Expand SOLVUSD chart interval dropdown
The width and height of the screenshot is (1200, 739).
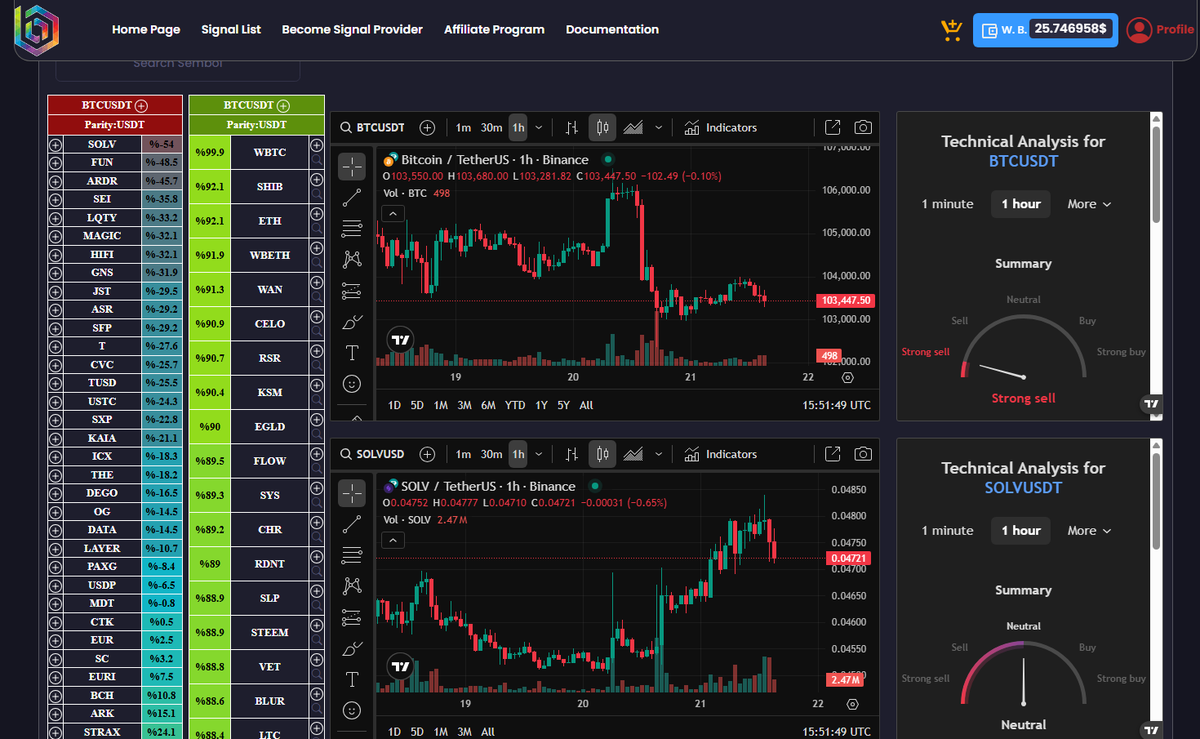click(x=540, y=454)
